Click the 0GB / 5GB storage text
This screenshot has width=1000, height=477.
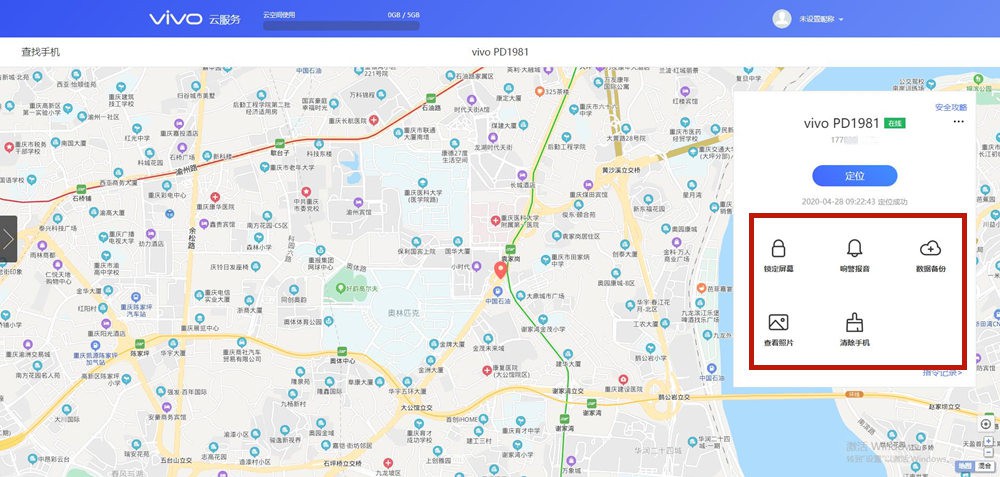point(403,15)
